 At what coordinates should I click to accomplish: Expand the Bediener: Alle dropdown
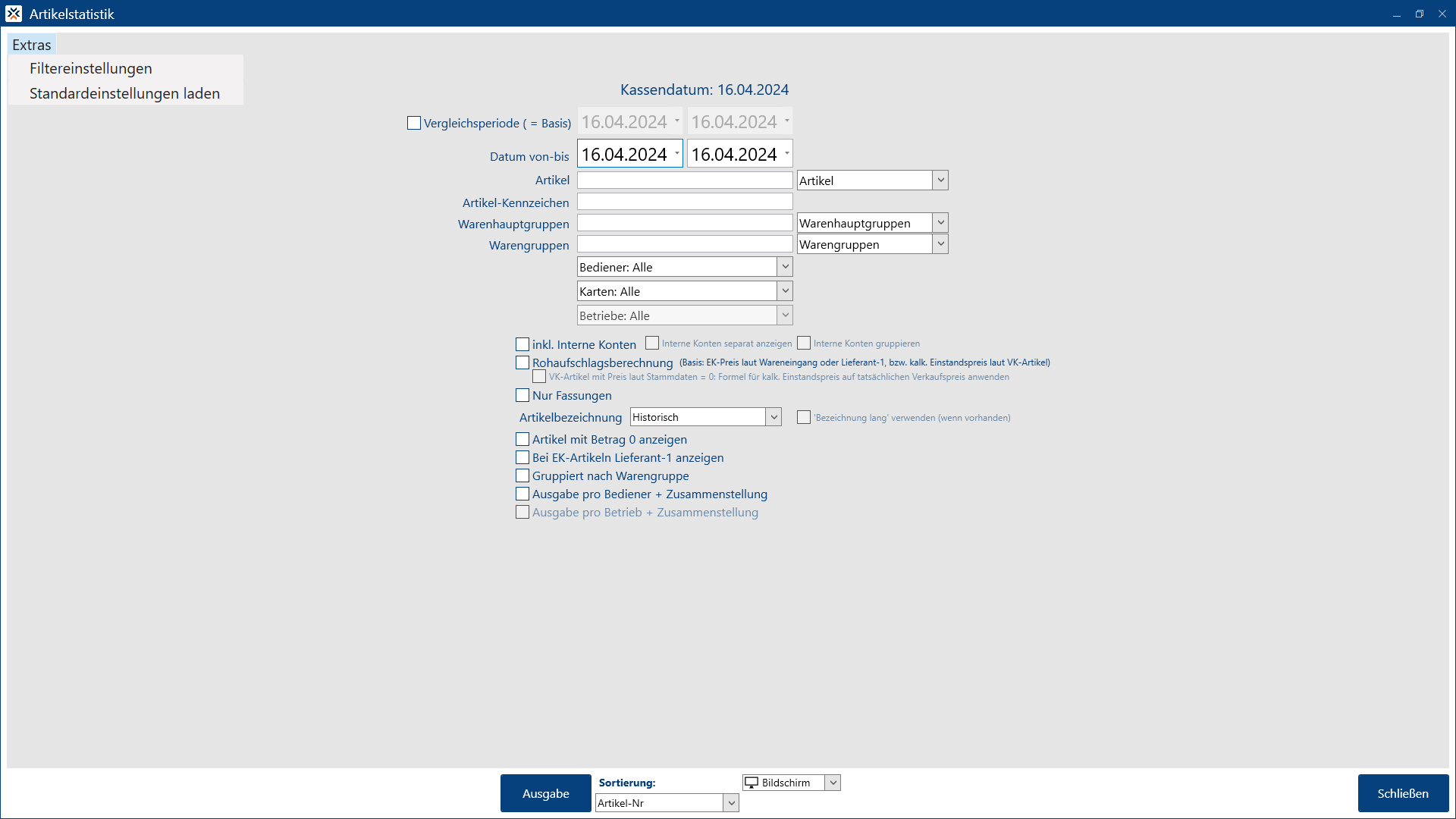tap(785, 267)
